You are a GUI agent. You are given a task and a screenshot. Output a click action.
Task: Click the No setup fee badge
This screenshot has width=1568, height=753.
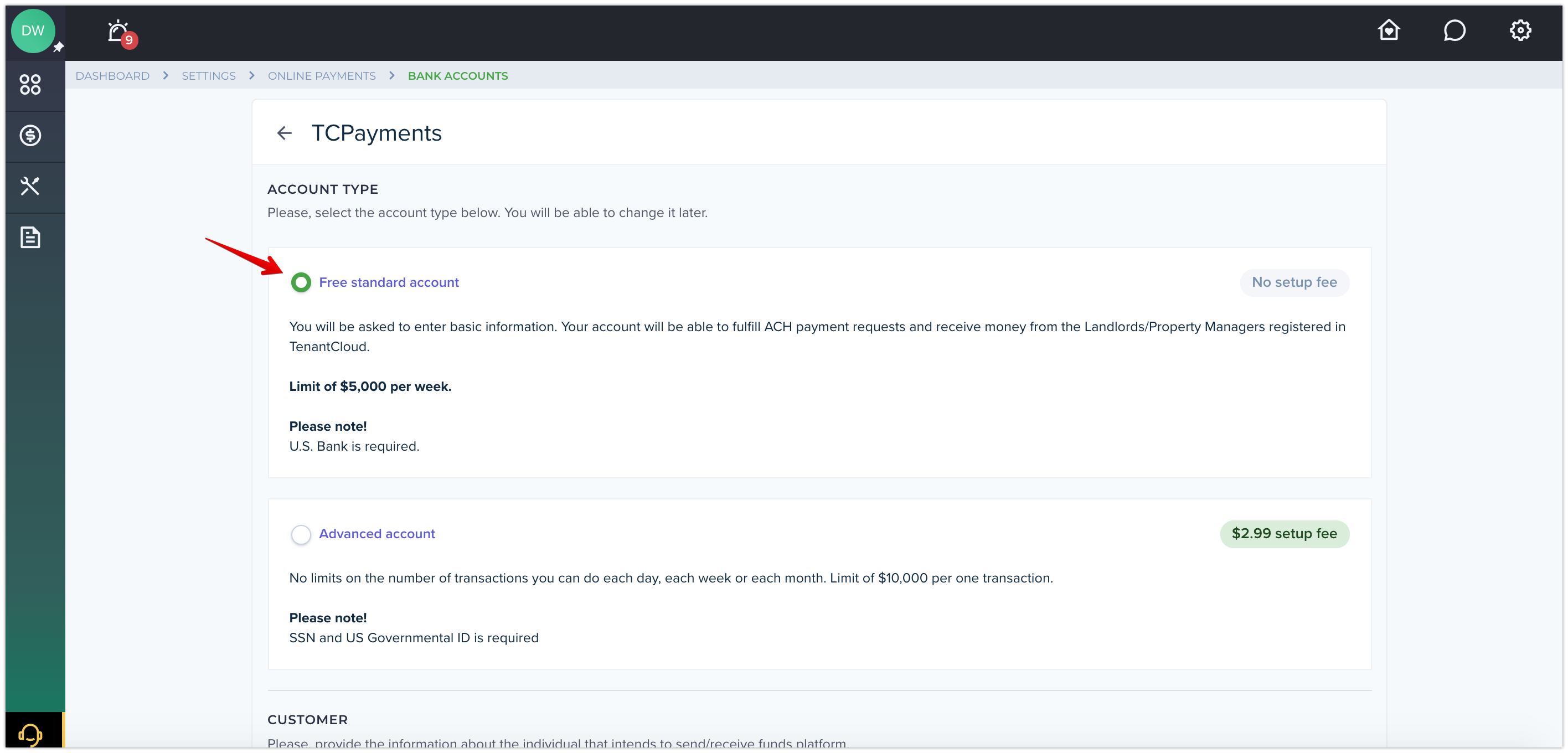(1294, 282)
